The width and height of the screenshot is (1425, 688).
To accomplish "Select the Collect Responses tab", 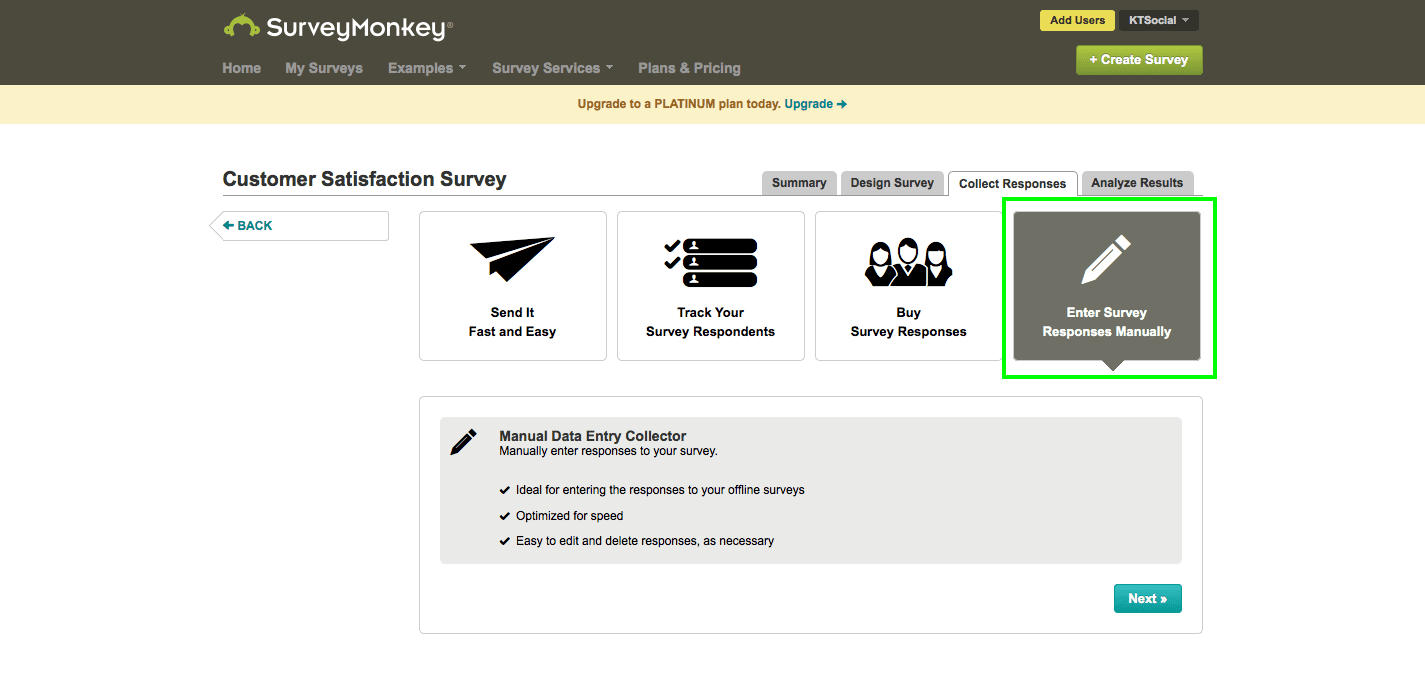I will (1012, 183).
